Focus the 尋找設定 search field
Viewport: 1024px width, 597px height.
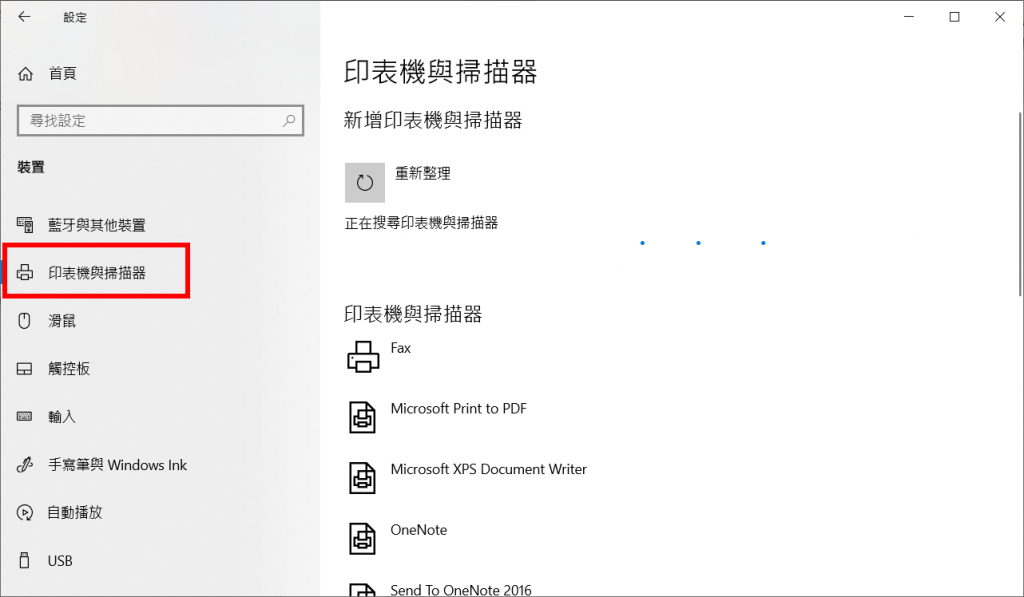(160, 120)
